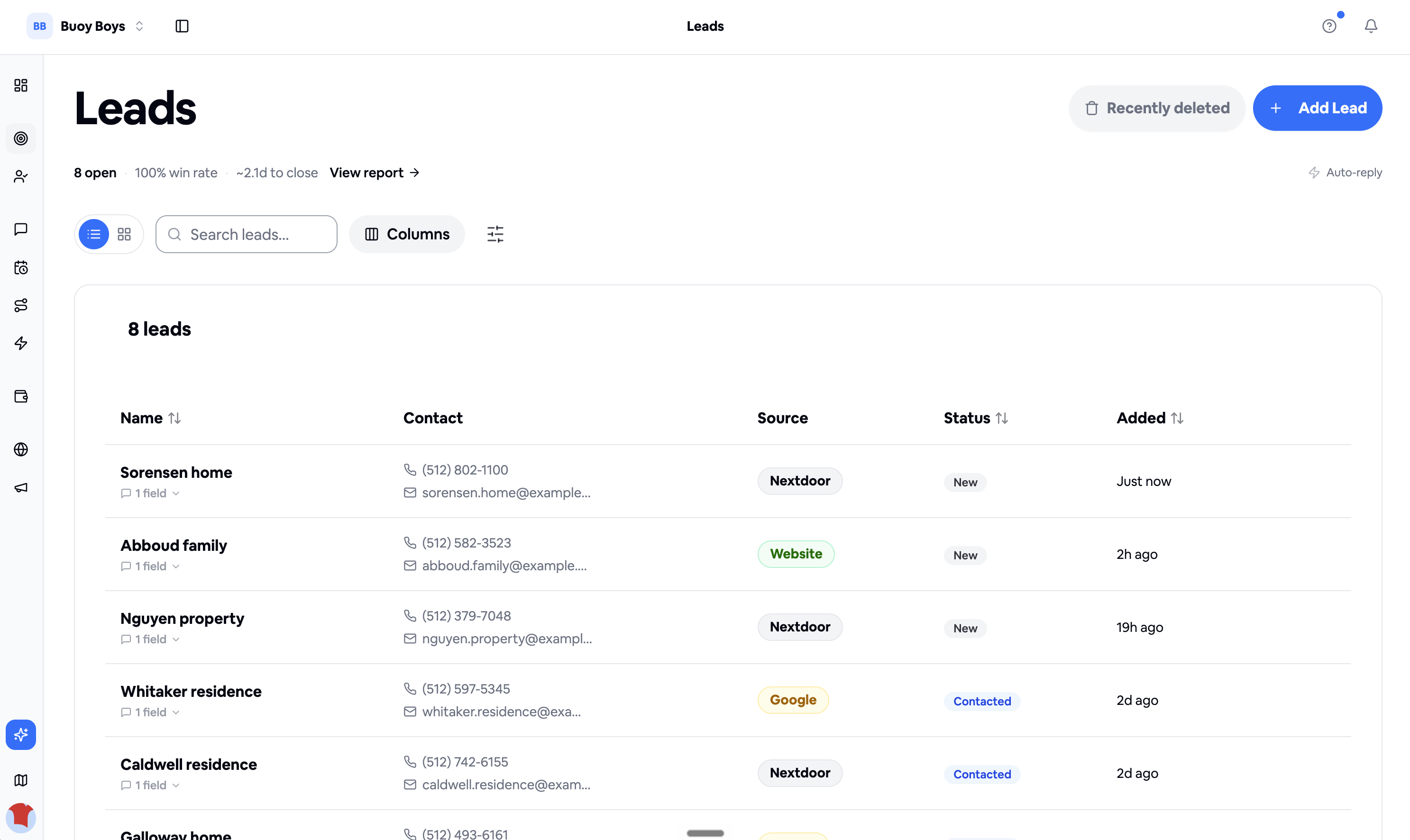Open the Whitaker residence lead
The width and height of the screenshot is (1410, 840).
point(191,692)
